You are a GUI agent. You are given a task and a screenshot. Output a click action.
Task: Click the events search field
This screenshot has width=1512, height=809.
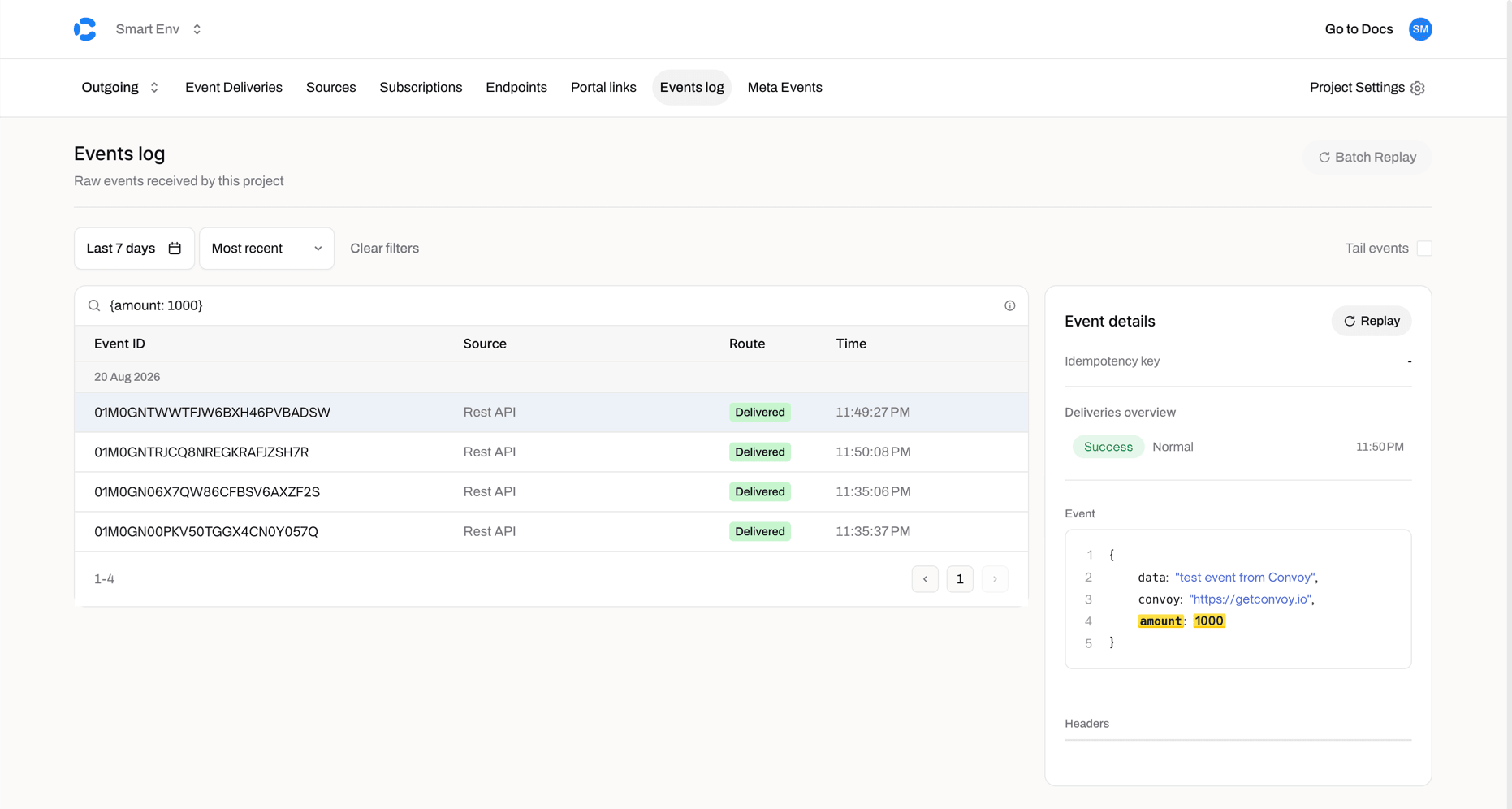(x=551, y=305)
